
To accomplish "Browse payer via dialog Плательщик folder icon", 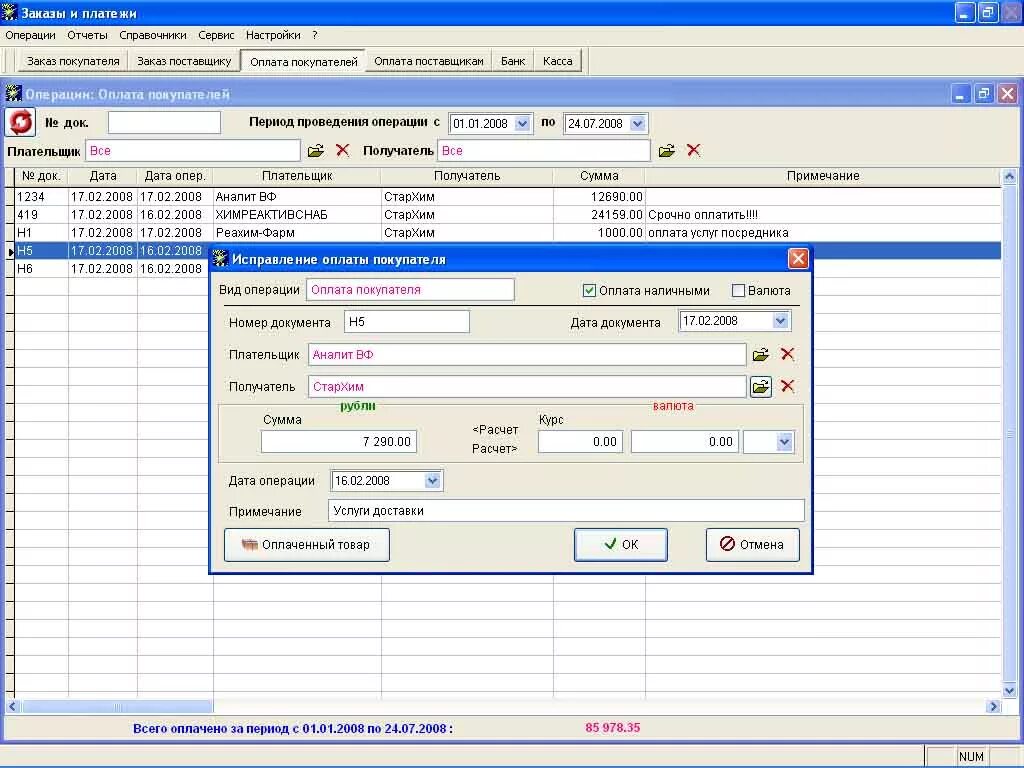I will tap(761, 355).
